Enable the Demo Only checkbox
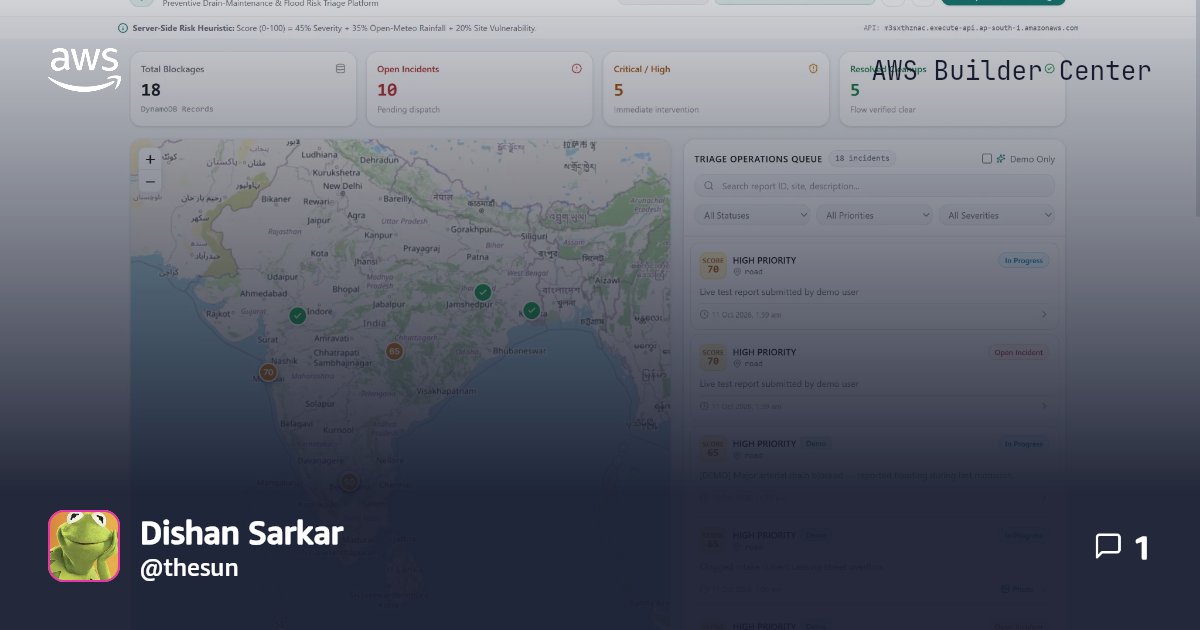This screenshot has width=1200, height=630. tap(987, 159)
